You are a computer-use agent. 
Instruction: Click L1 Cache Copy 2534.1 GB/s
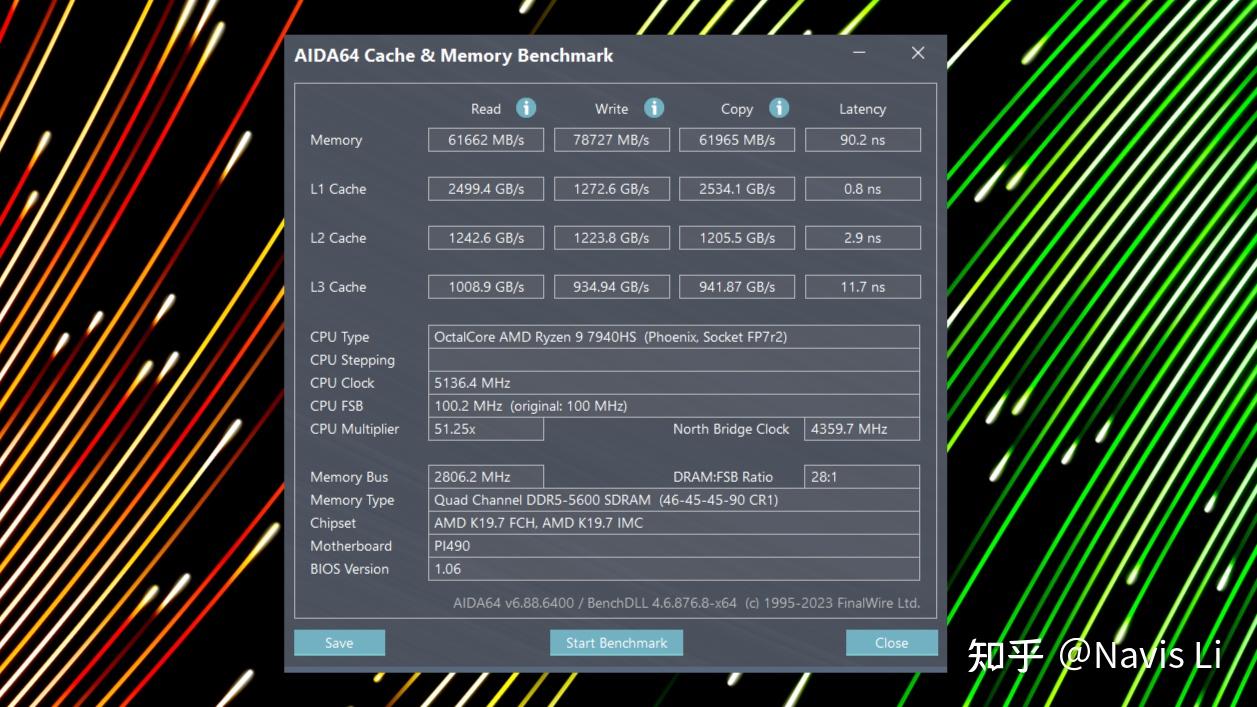point(737,189)
